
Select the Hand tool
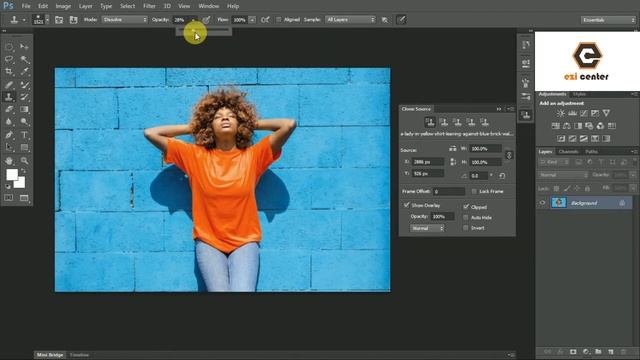coord(9,160)
